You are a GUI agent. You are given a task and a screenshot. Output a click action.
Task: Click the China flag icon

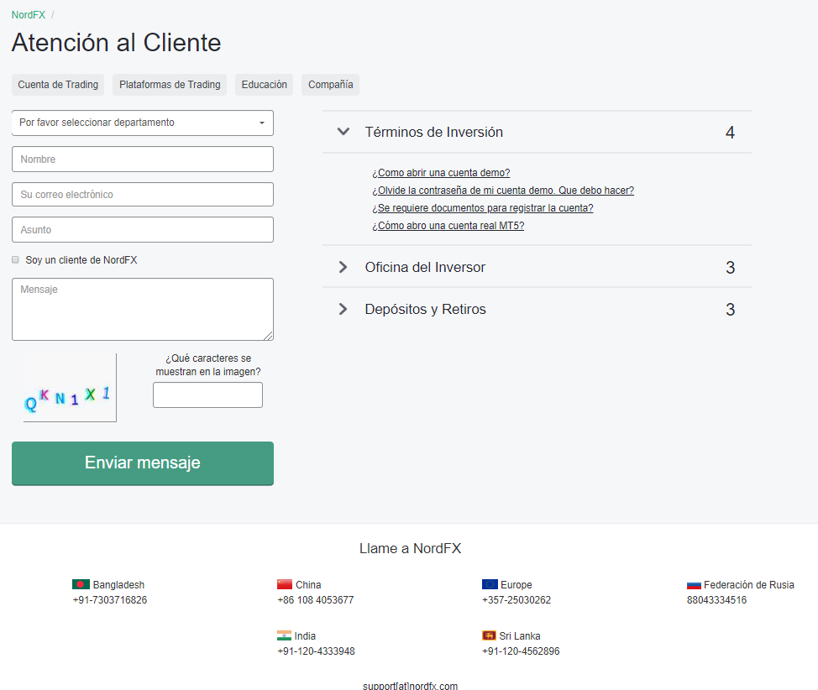[x=285, y=585]
